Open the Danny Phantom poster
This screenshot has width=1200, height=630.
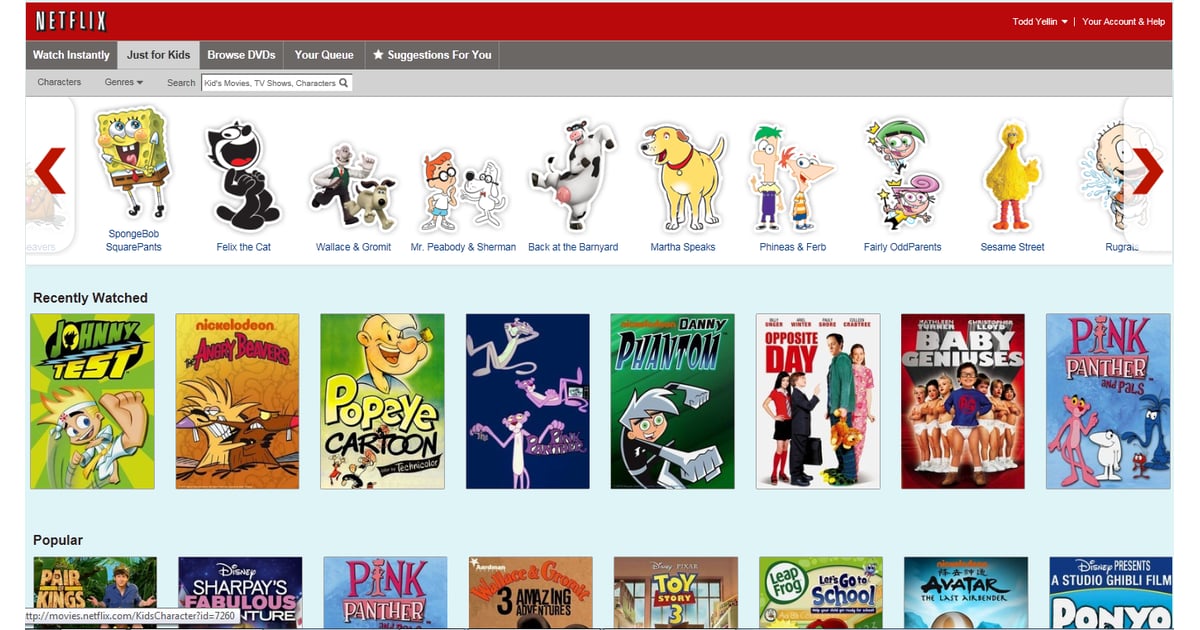click(x=672, y=401)
